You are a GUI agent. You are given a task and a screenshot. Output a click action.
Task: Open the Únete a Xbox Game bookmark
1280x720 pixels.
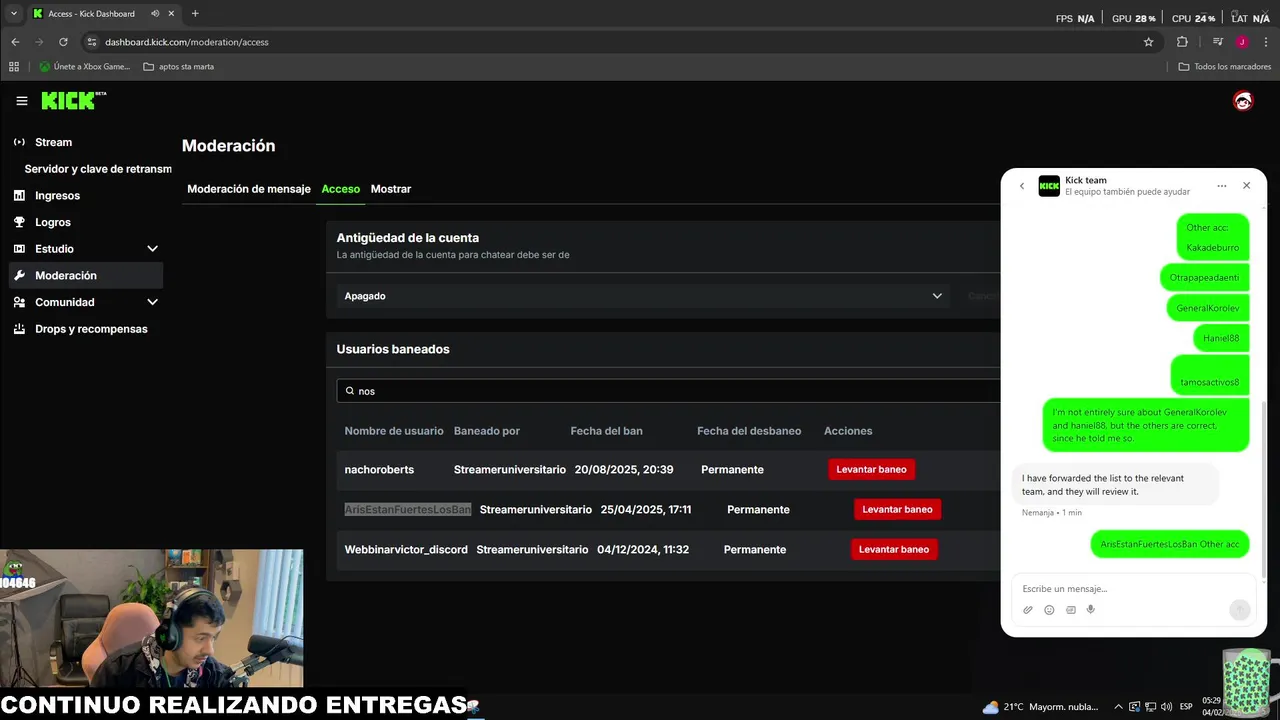84,67
